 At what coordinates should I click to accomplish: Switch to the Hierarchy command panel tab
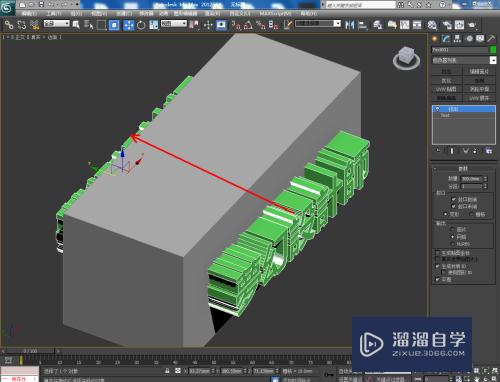457,39
